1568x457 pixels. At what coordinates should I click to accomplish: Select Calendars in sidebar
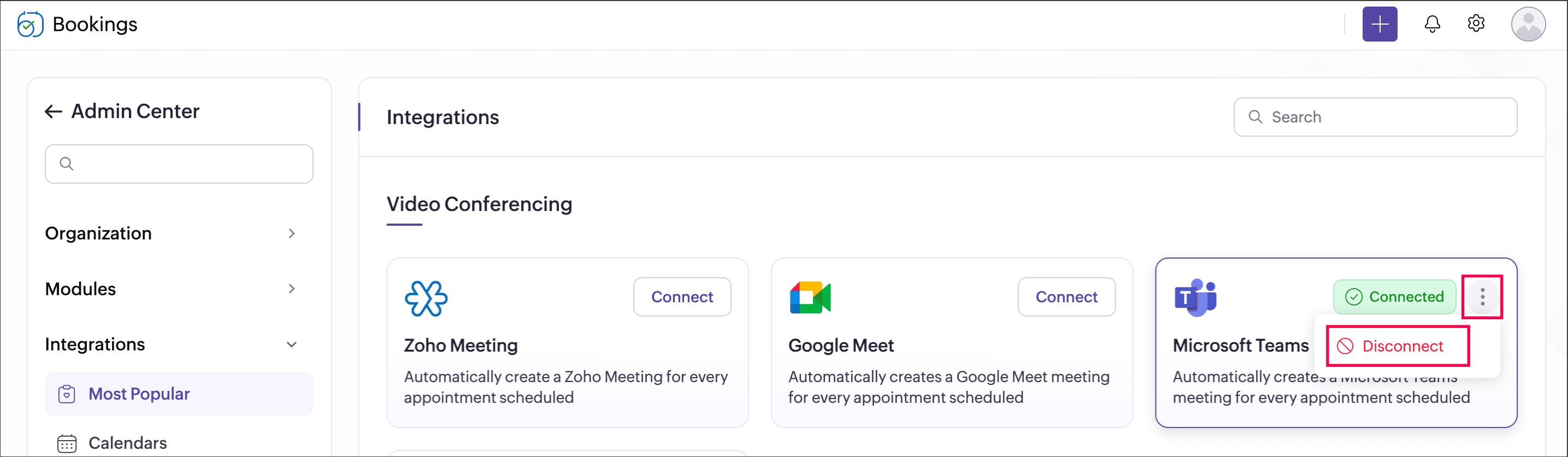[127, 443]
